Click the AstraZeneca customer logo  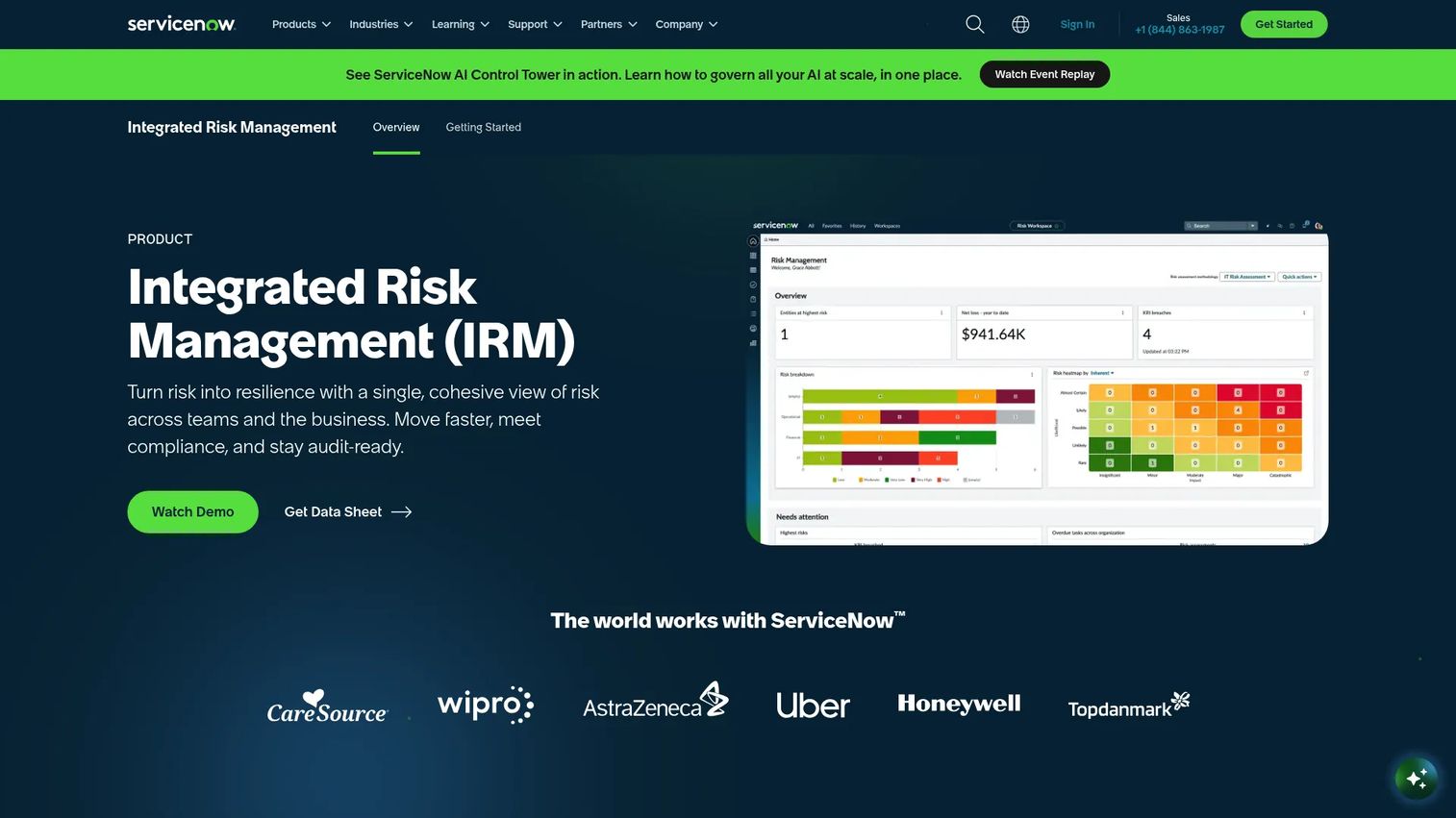pos(656,701)
